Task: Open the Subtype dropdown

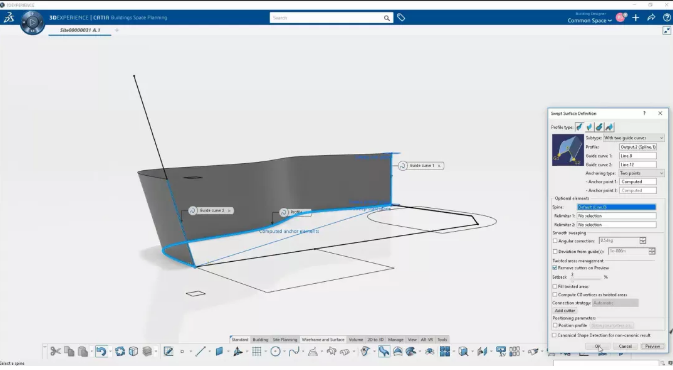Action: [x=634, y=138]
